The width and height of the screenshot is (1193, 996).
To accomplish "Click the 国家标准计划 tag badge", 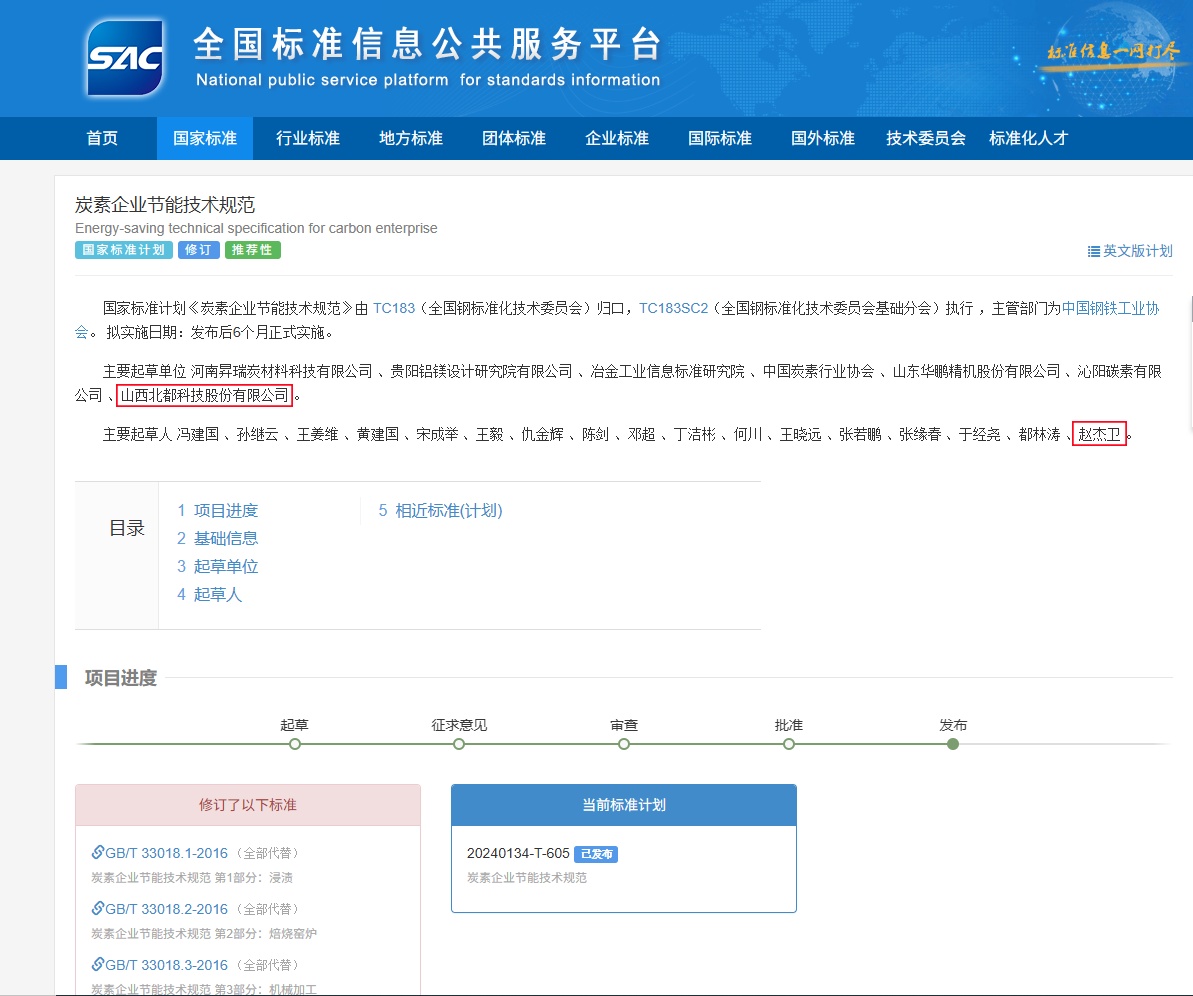I will (123, 250).
